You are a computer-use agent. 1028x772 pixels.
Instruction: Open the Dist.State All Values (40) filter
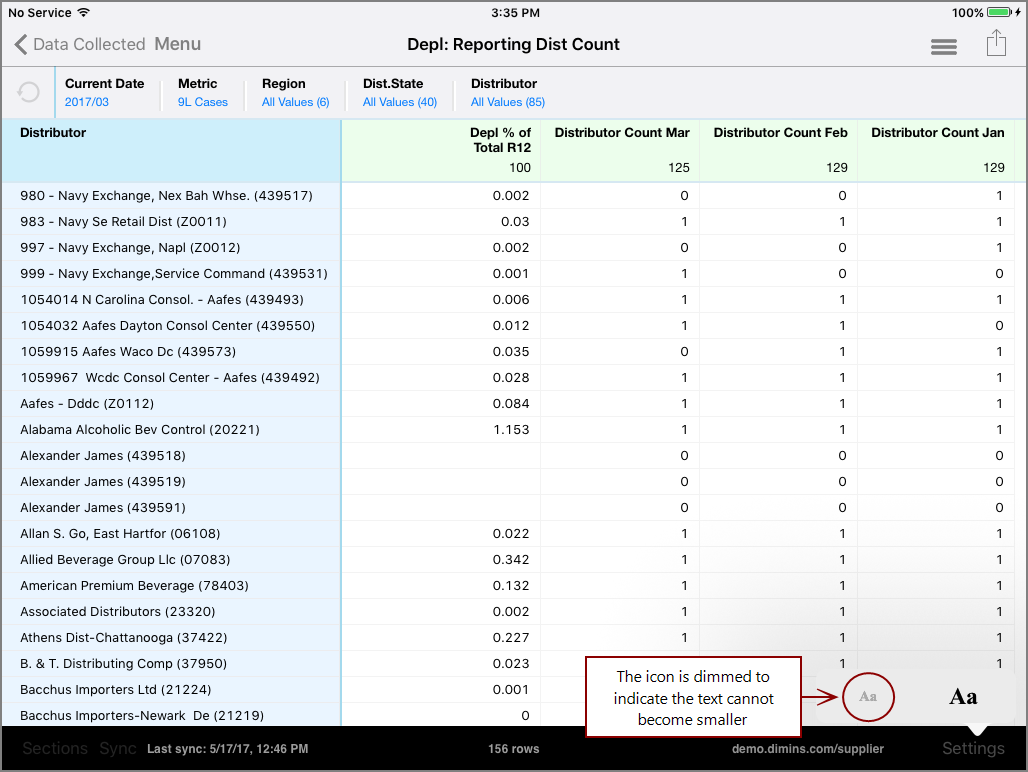click(400, 92)
